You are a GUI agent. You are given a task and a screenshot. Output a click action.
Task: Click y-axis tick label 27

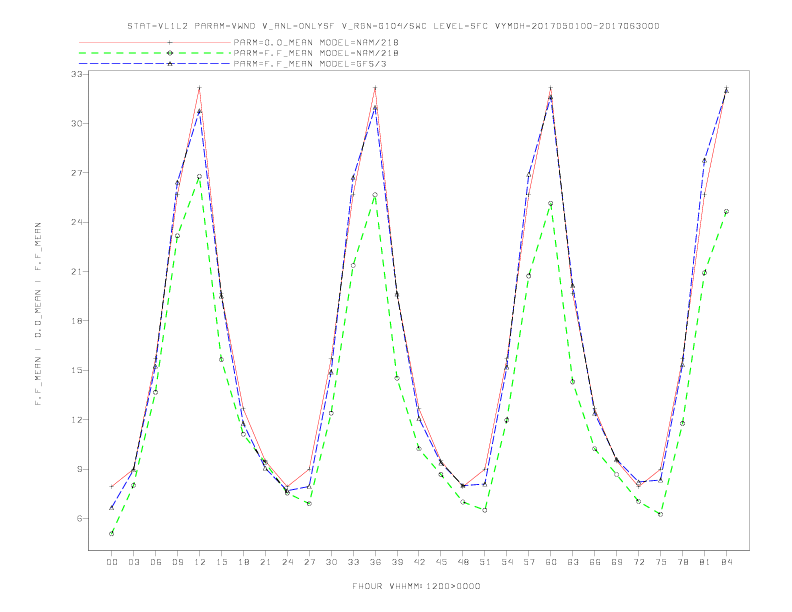click(x=77, y=173)
